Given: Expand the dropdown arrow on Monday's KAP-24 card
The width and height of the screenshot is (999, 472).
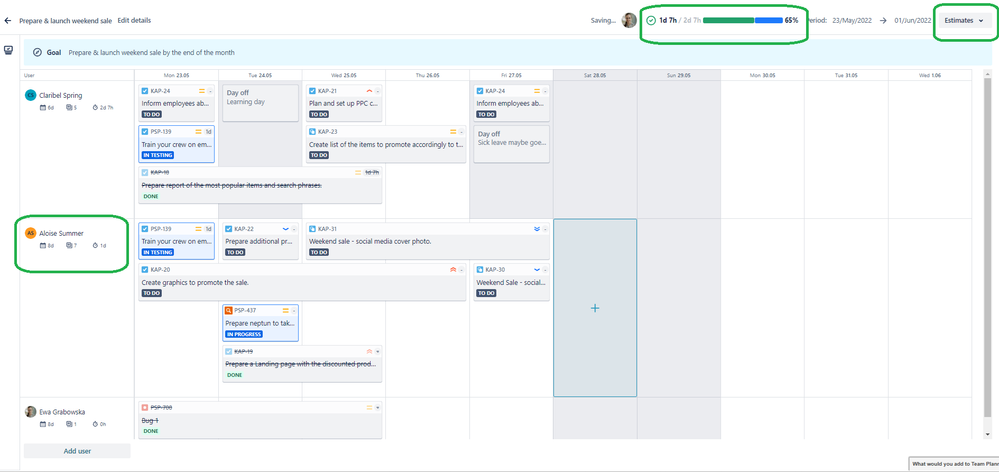Looking at the screenshot, I should (210, 91).
